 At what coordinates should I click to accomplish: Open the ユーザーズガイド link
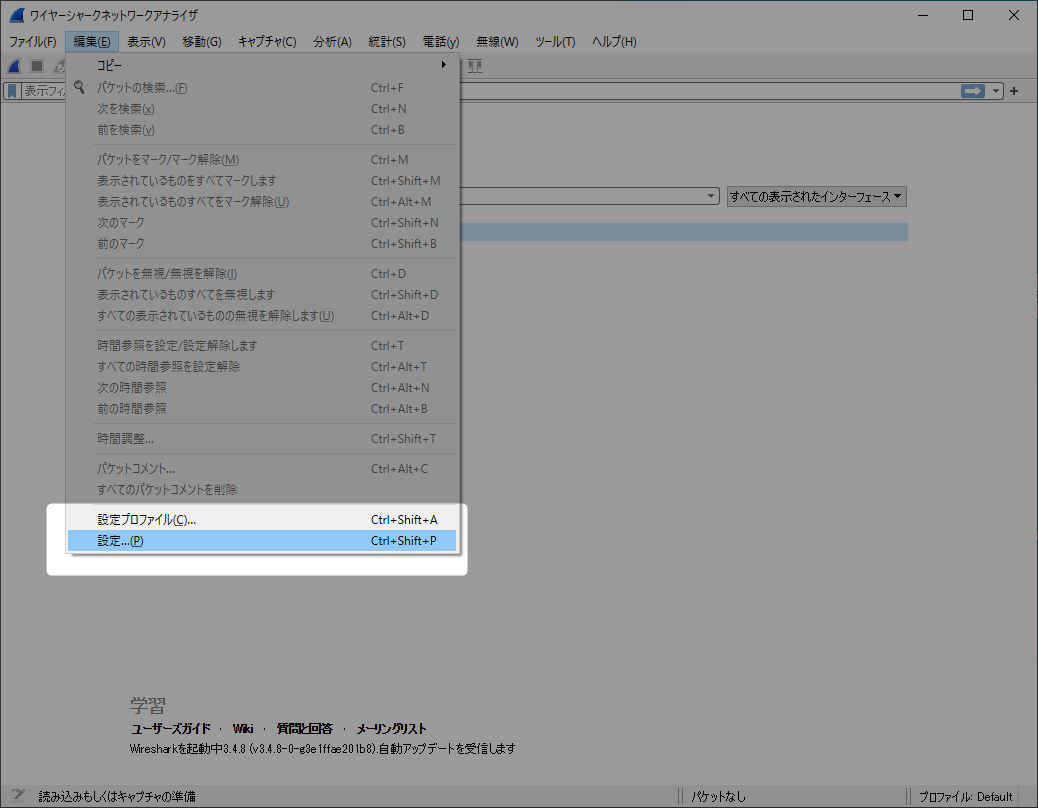[x=171, y=729]
